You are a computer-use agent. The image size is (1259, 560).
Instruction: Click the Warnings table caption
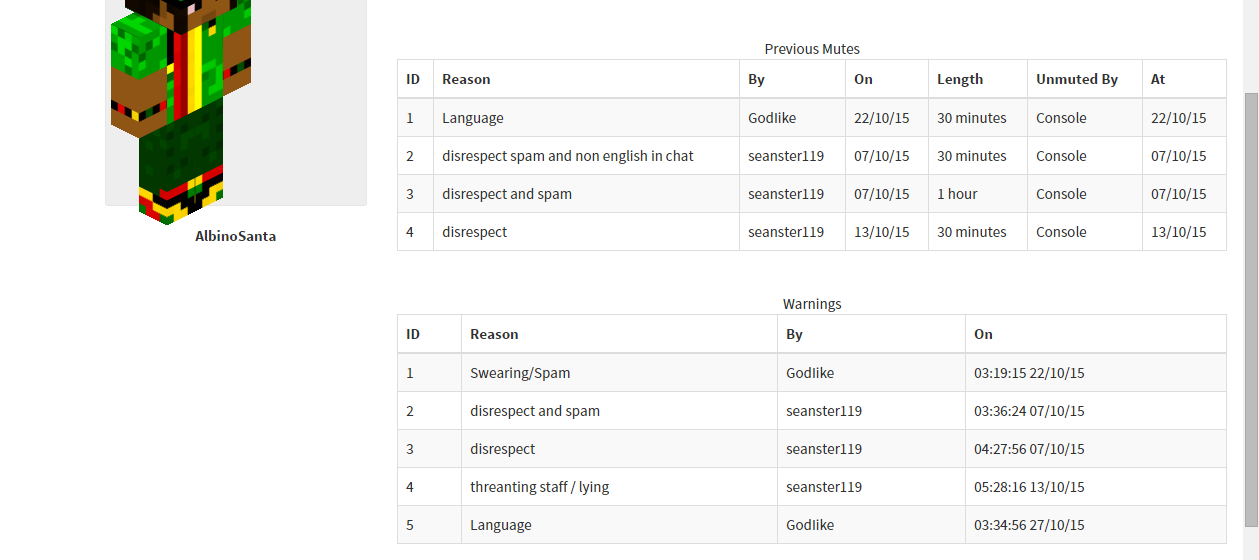coord(811,304)
